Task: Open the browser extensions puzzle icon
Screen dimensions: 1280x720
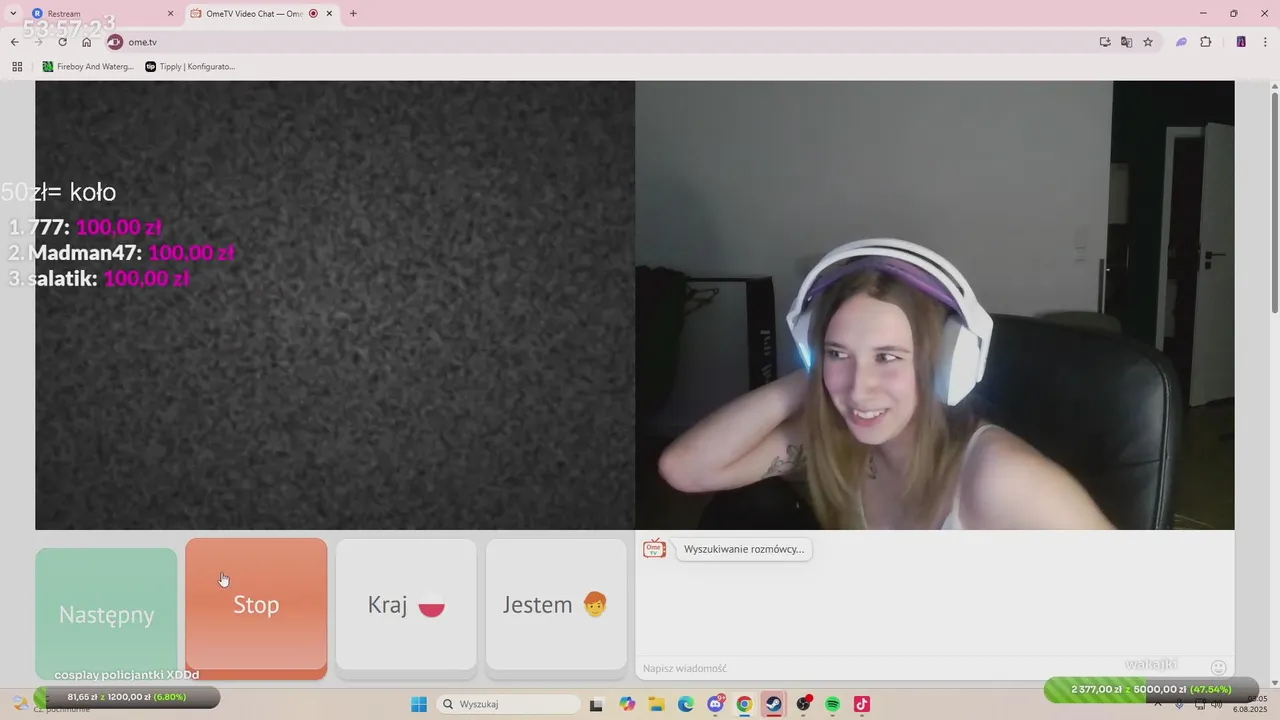Action: [x=1205, y=42]
